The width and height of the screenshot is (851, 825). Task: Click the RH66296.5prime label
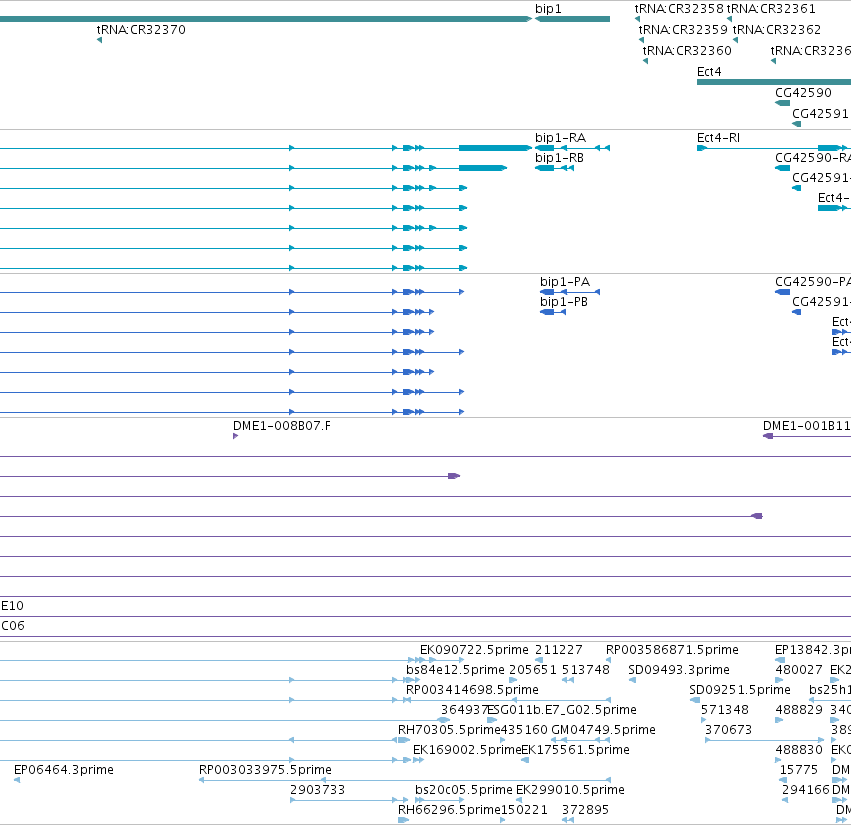click(448, 810)
